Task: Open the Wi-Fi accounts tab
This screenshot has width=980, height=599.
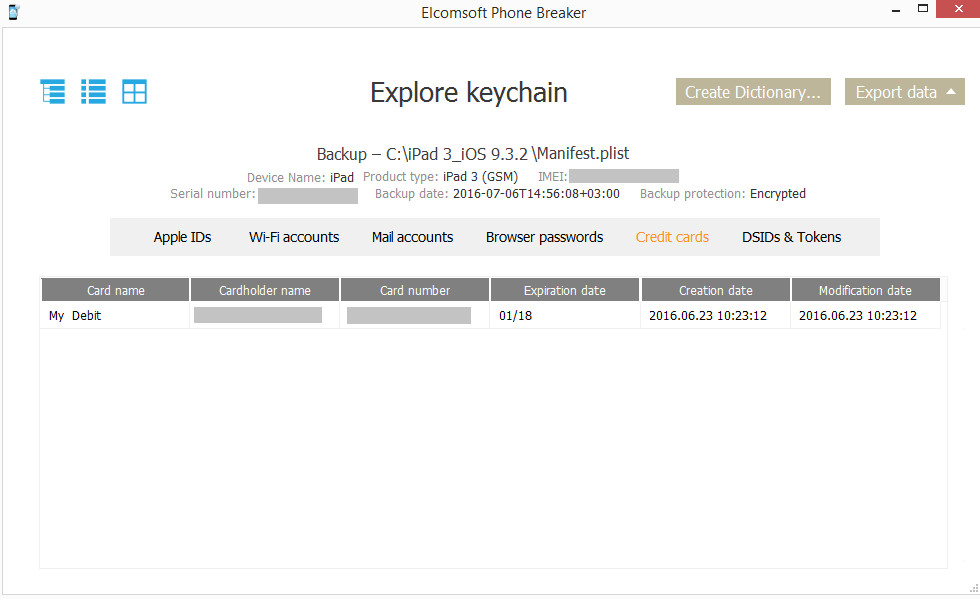Action: (294, 238)
